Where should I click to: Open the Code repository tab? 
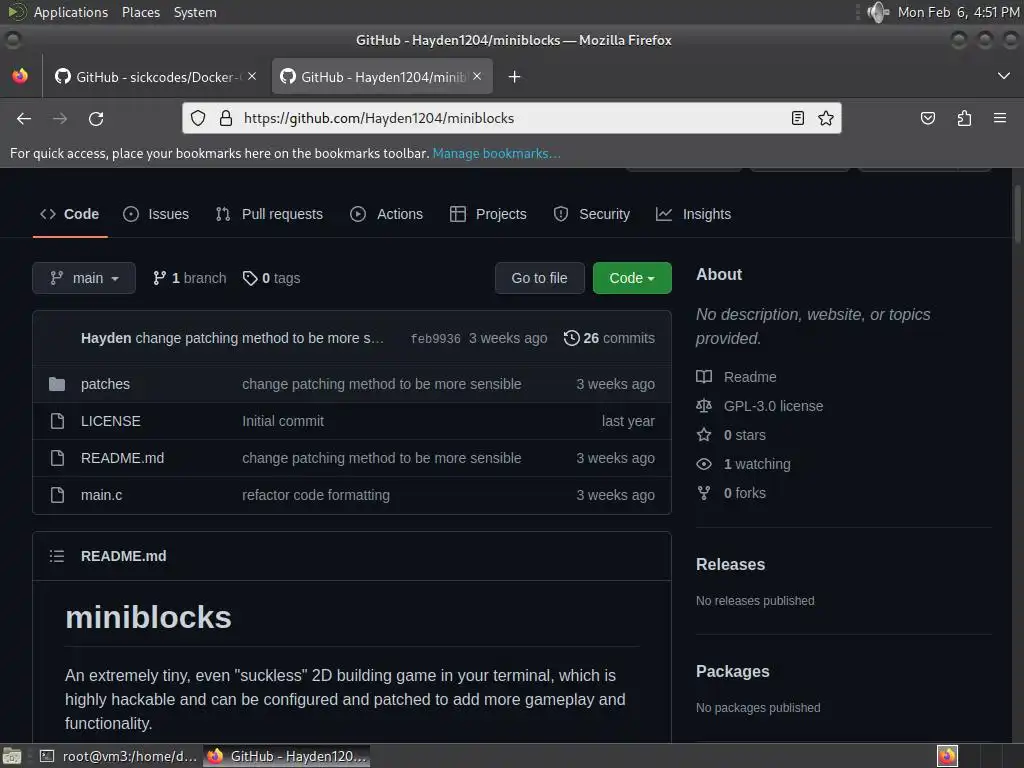click(70, 214)
